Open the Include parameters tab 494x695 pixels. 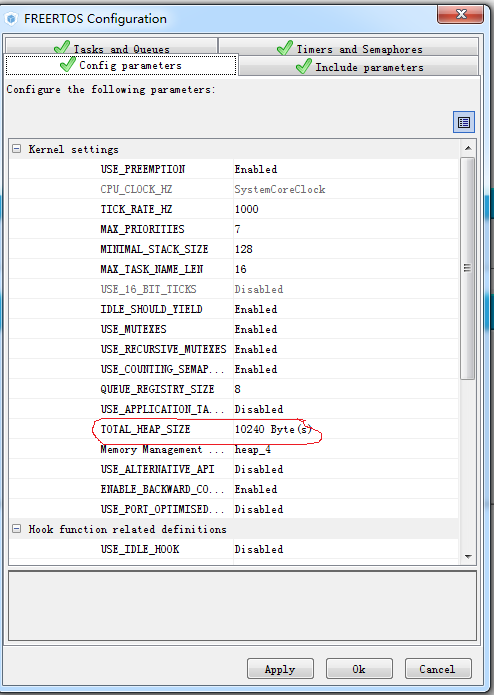point(359,67)
